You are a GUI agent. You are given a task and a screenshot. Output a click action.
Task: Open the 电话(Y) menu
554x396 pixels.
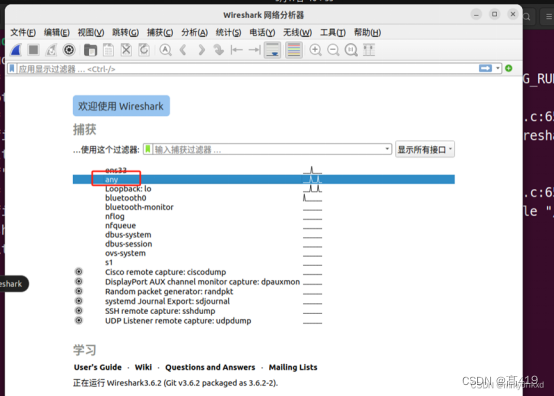[x=262, y=32]
